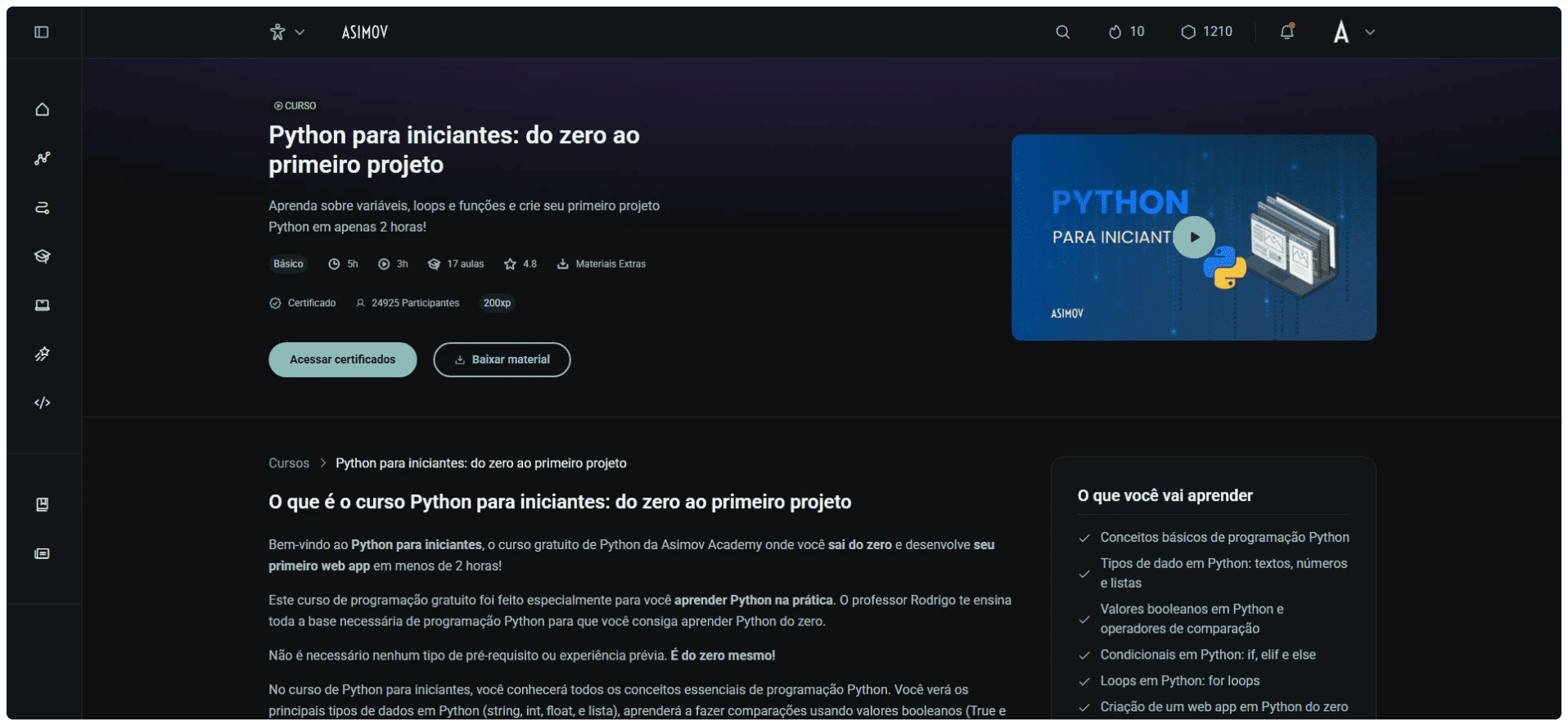Open the learning path graph icon
1568x726 pixels.
point(43,158)
